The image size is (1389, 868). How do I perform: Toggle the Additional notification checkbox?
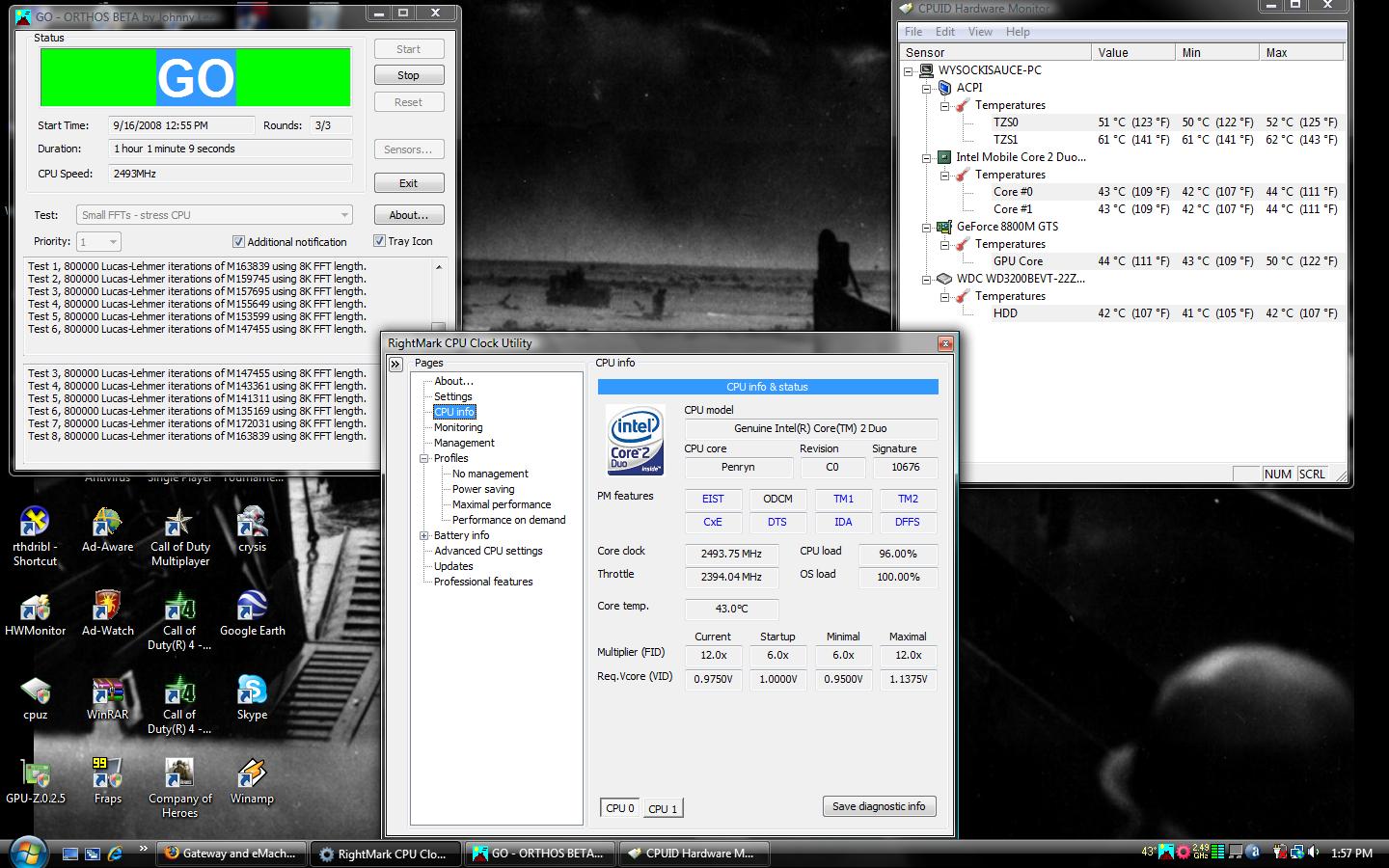click(238, 242)
